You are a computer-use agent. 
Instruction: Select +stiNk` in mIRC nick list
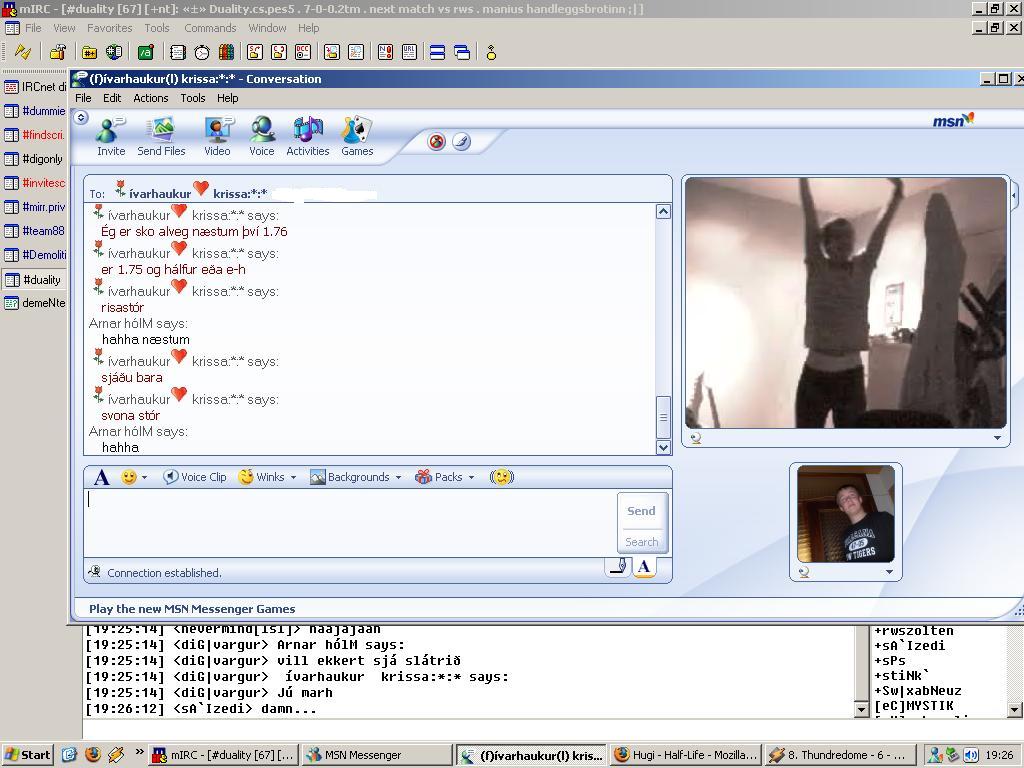click(902, 675)
